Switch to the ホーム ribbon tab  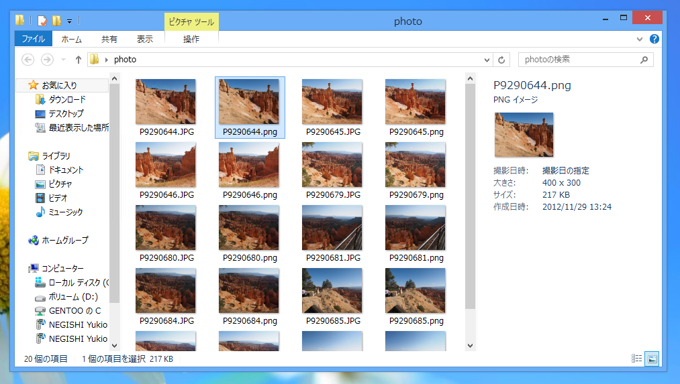pos(72,39)
